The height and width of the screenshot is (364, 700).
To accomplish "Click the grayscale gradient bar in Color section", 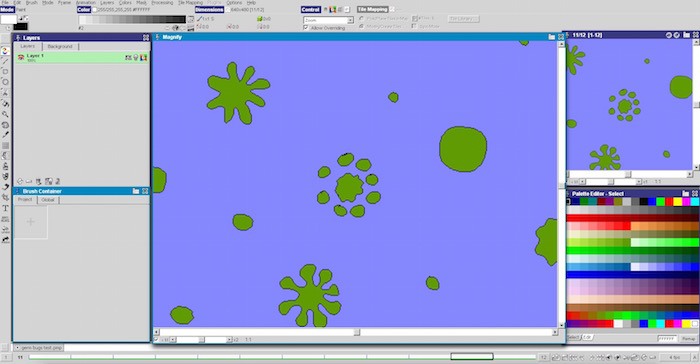I will (132, 20).
